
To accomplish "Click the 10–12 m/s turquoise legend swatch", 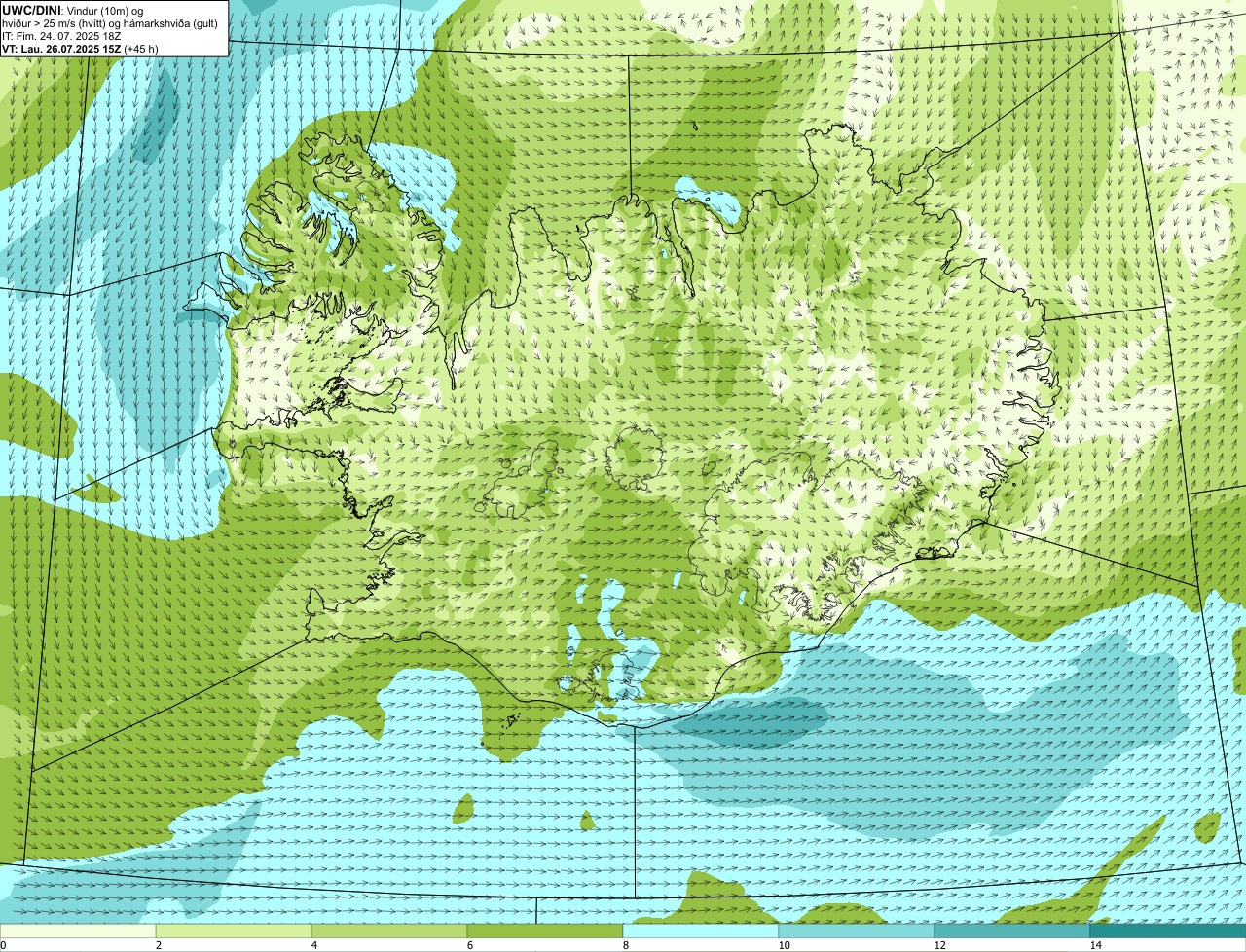I will coord(857,931).
